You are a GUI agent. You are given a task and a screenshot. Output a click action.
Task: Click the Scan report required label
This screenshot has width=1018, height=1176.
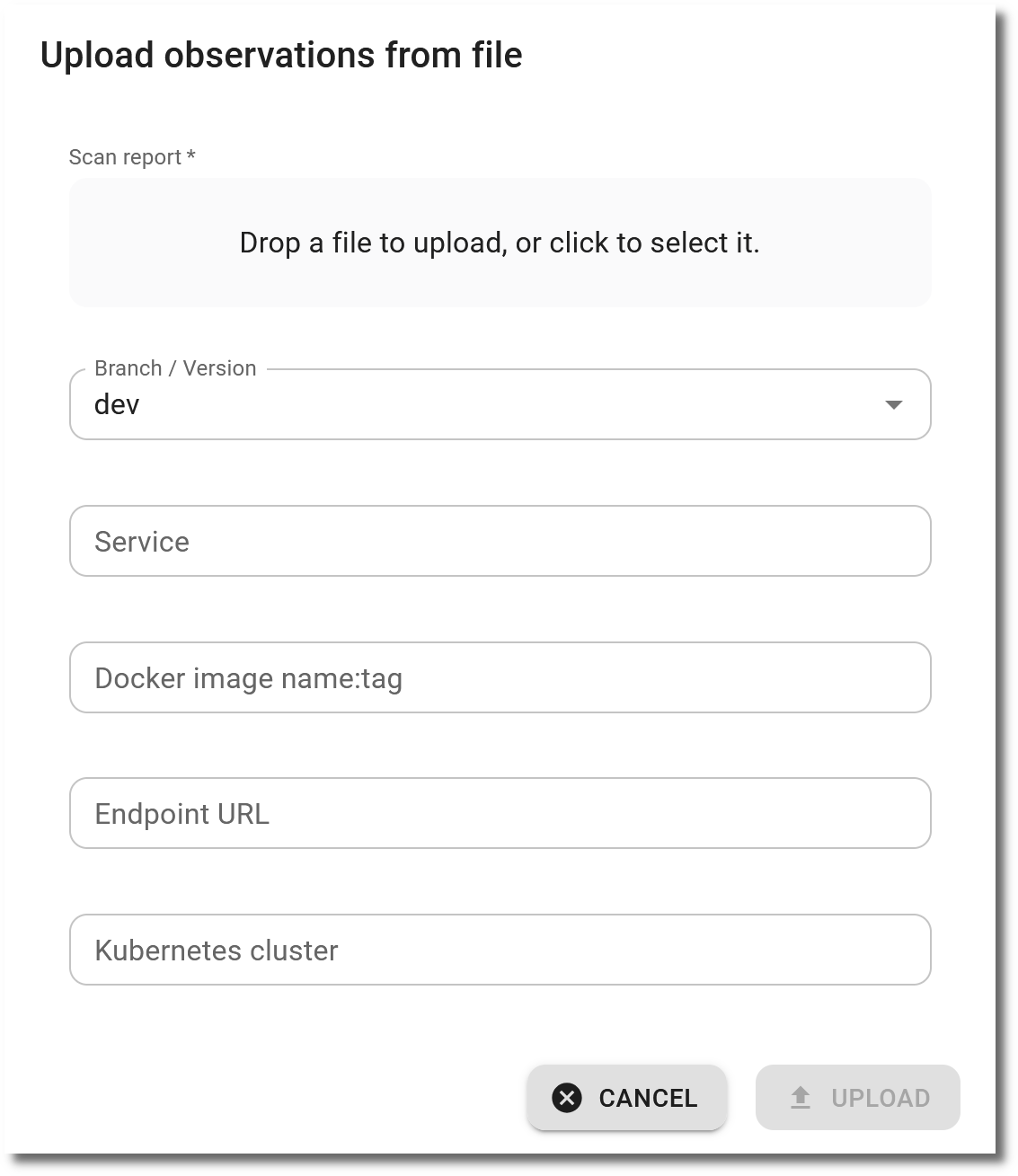click(133, 157)
